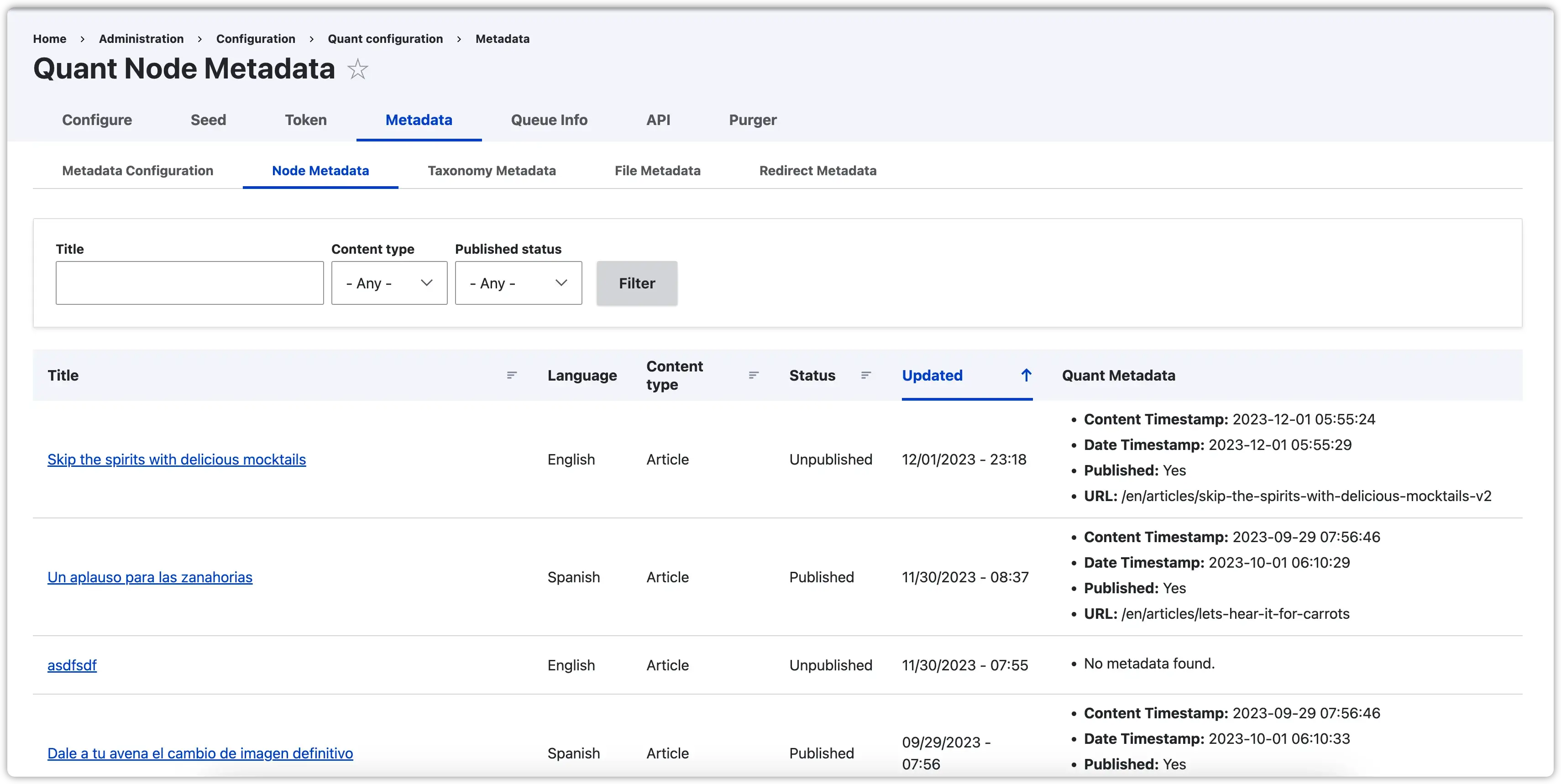Navigate to Home via the breadcrumb
1561x784 pixels.
[x=49, y=39]
